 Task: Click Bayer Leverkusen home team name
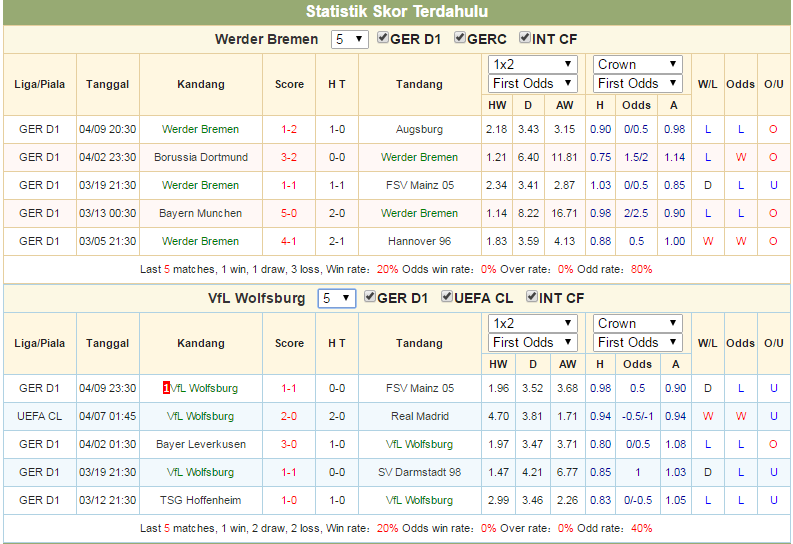(x=201, y=444)
